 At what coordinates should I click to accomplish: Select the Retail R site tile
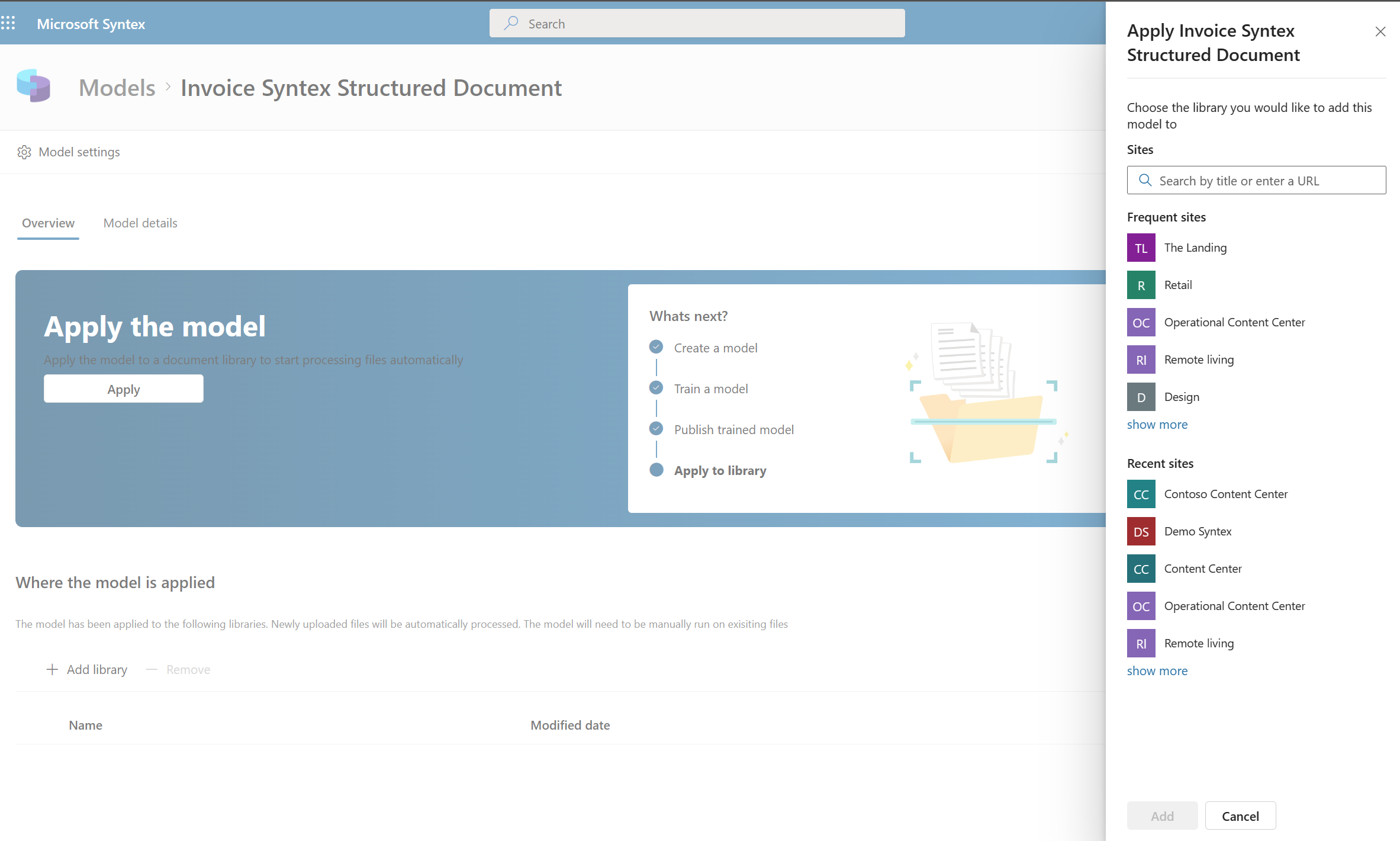click(1141, 285)
